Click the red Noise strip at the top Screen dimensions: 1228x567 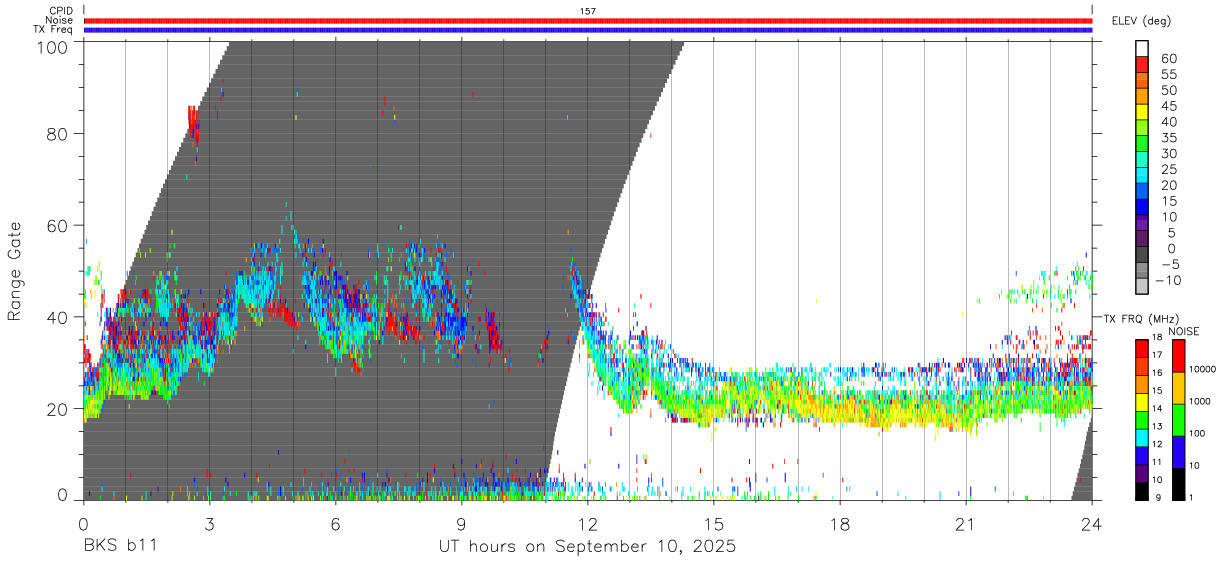[x=588, y=20]
